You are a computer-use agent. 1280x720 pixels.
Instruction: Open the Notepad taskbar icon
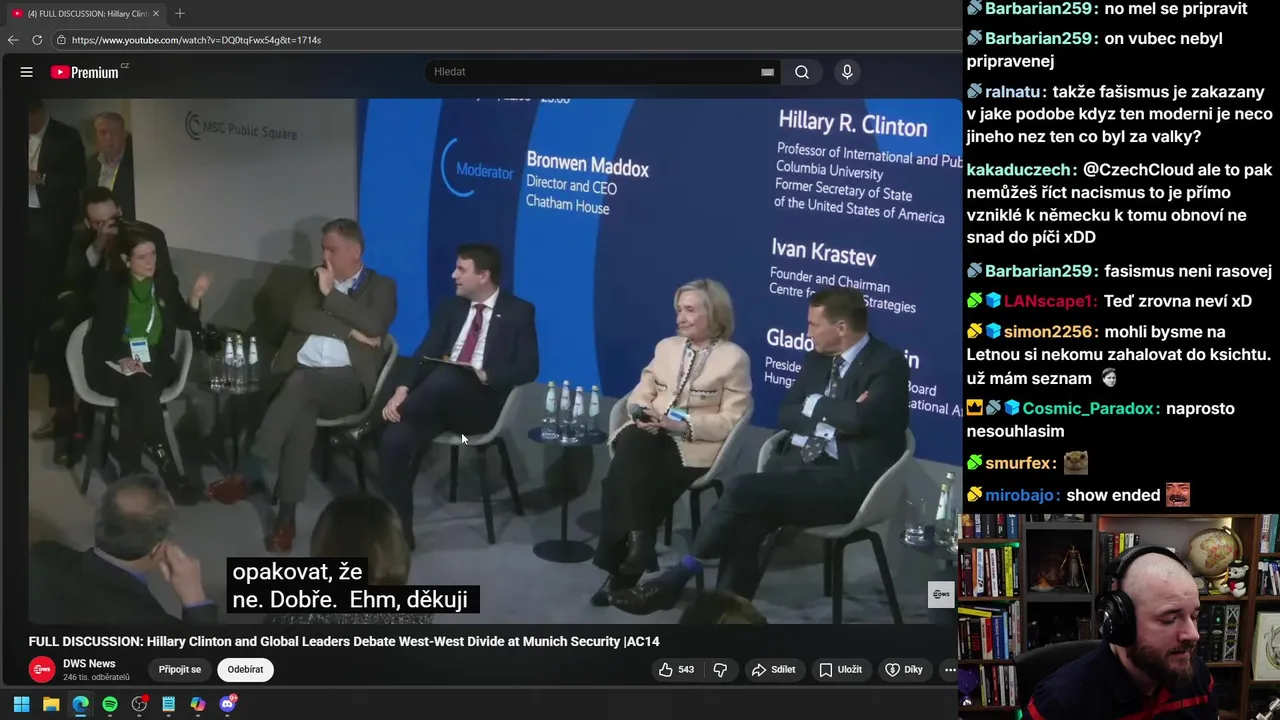point(169,704)
